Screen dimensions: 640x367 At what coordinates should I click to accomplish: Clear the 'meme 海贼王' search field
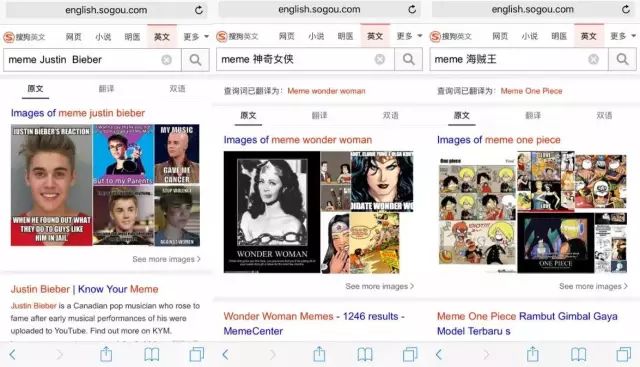point(593,60)
